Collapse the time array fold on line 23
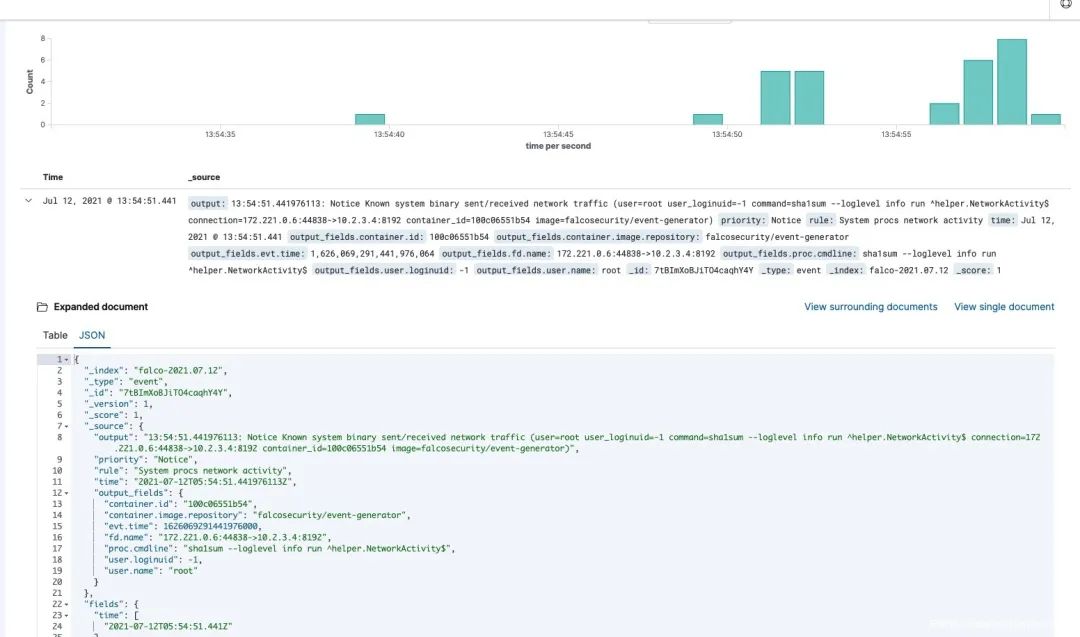1080x637 pixels. (67, 616)
